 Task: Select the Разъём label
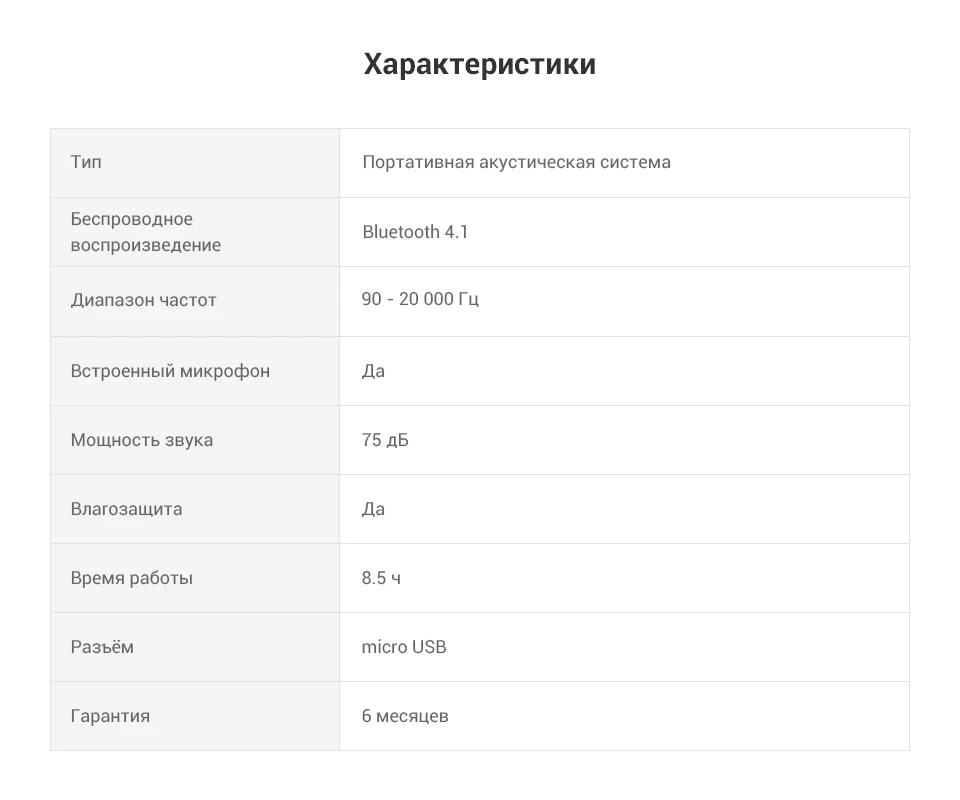(102, 647)
